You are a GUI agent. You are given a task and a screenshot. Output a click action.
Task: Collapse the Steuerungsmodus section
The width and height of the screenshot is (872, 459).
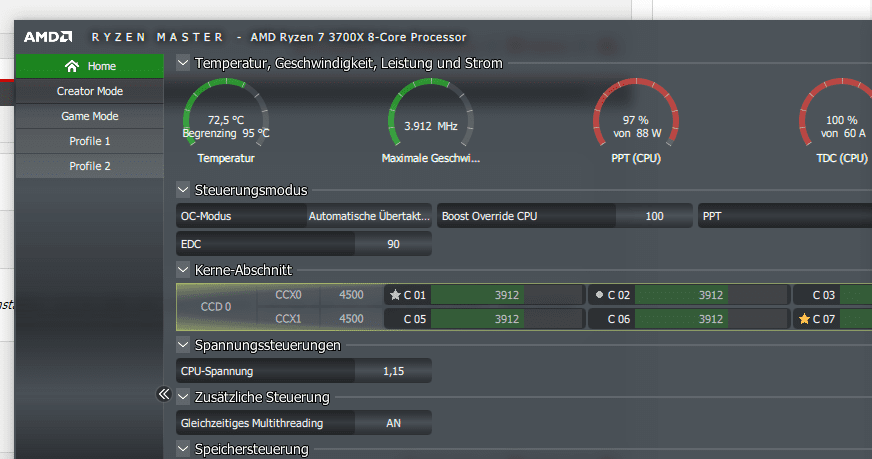tap(183, 190)
